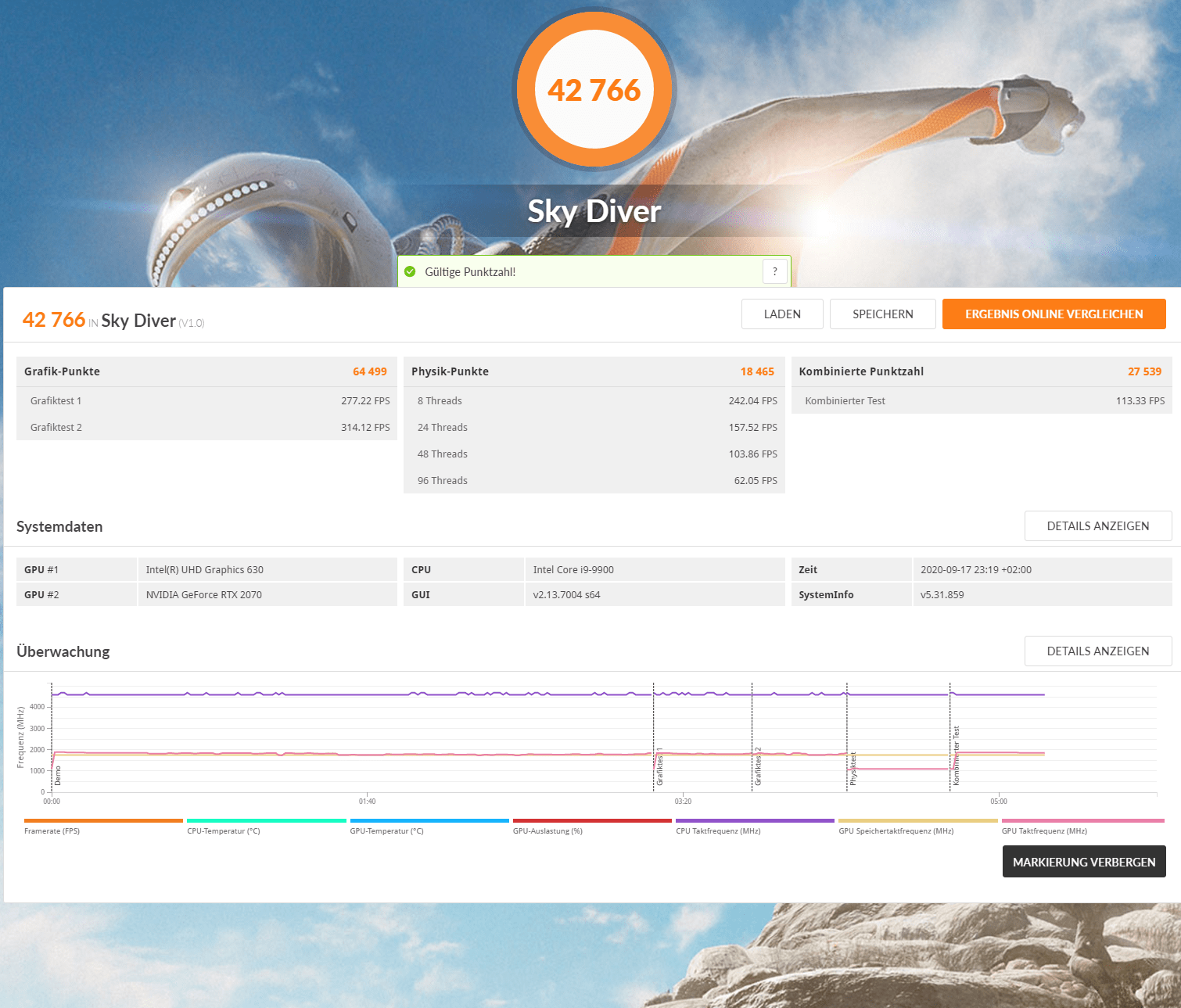Click the Gültige Punktzahl! message

coord(470,271)
